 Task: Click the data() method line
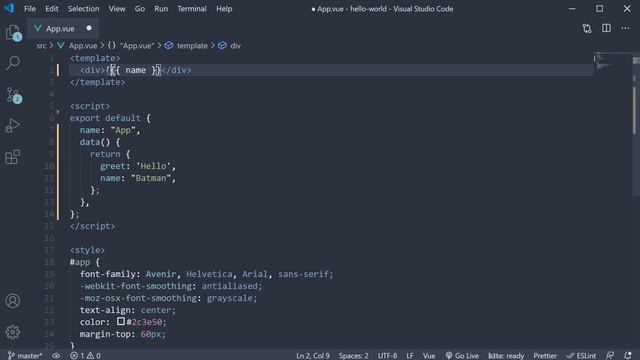(x=100, y=142)
